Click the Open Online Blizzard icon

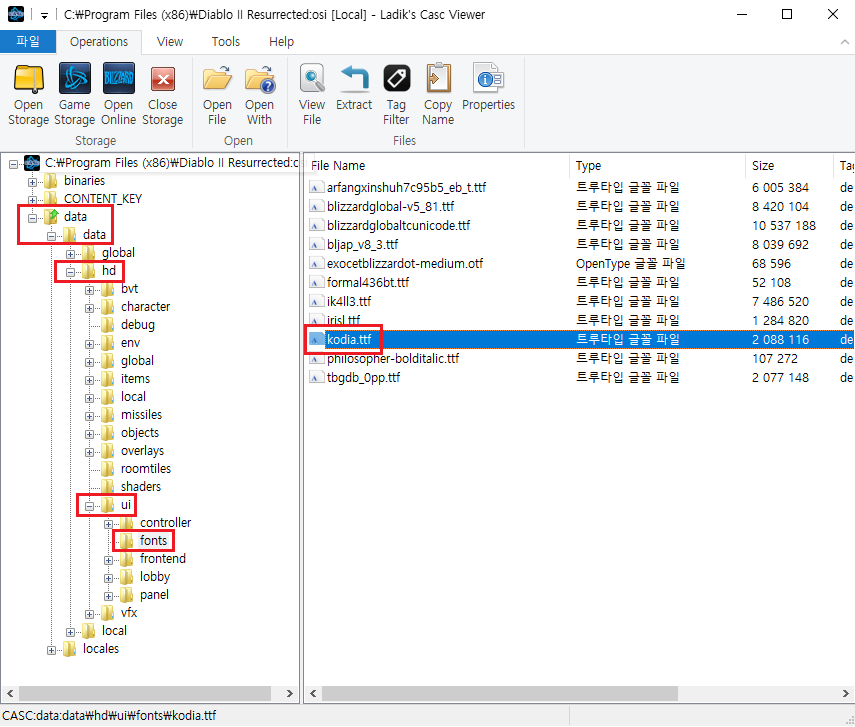coord(118,79)
